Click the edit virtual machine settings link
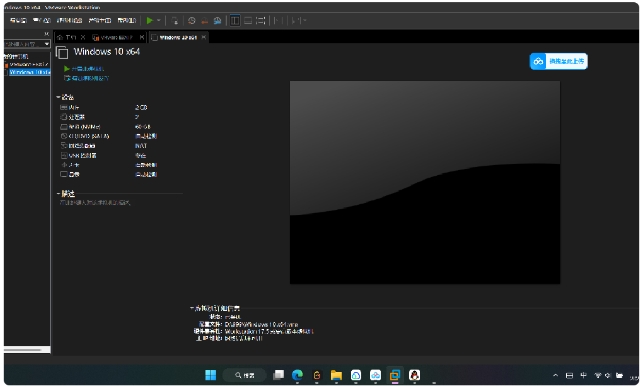This screenshot has height=387, width=642. (86, 78)
